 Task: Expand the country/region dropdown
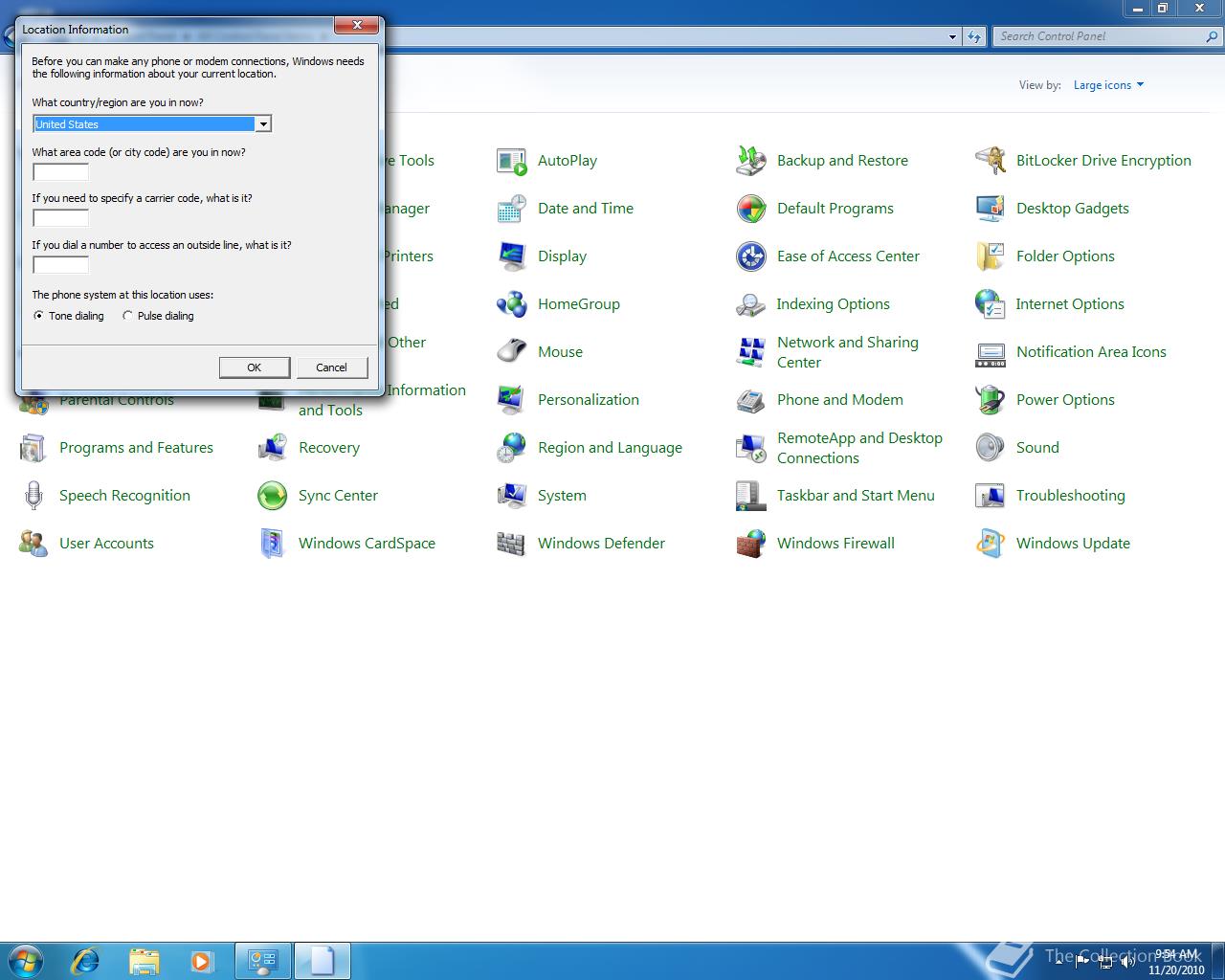coord(262,124)
